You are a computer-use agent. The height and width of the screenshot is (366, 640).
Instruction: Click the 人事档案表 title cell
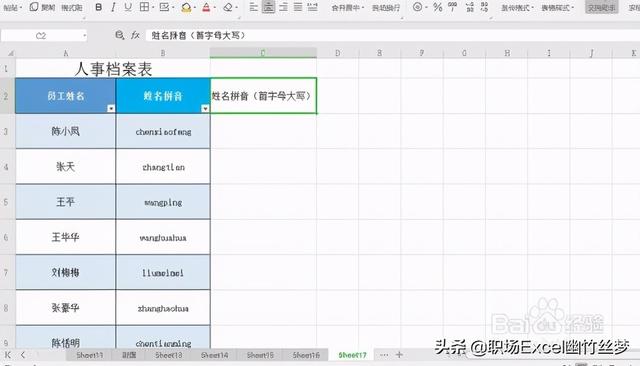113,69
